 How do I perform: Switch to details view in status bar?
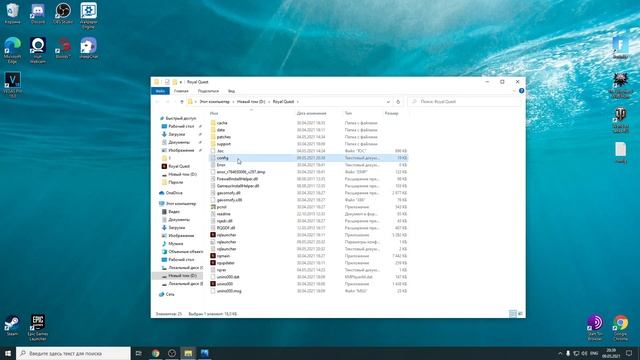(512, 313)
